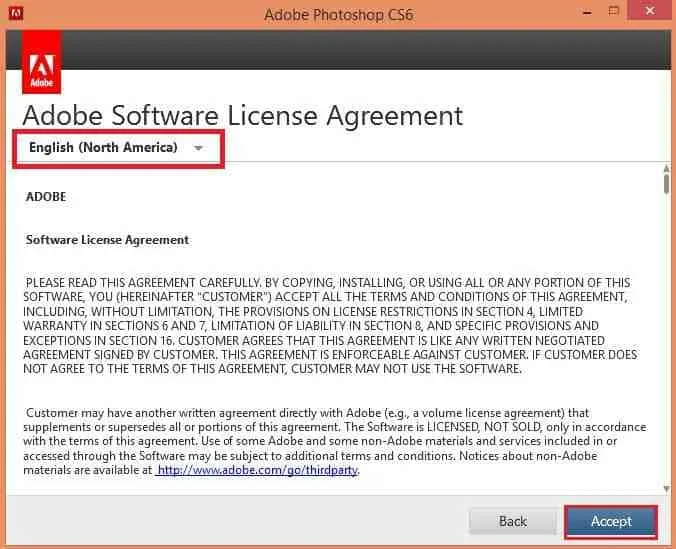Click the "ADOBE" heading in the agreement
The width and height of the screenshot is (676, 549).
pyautogui.click(x=46, y=197)
